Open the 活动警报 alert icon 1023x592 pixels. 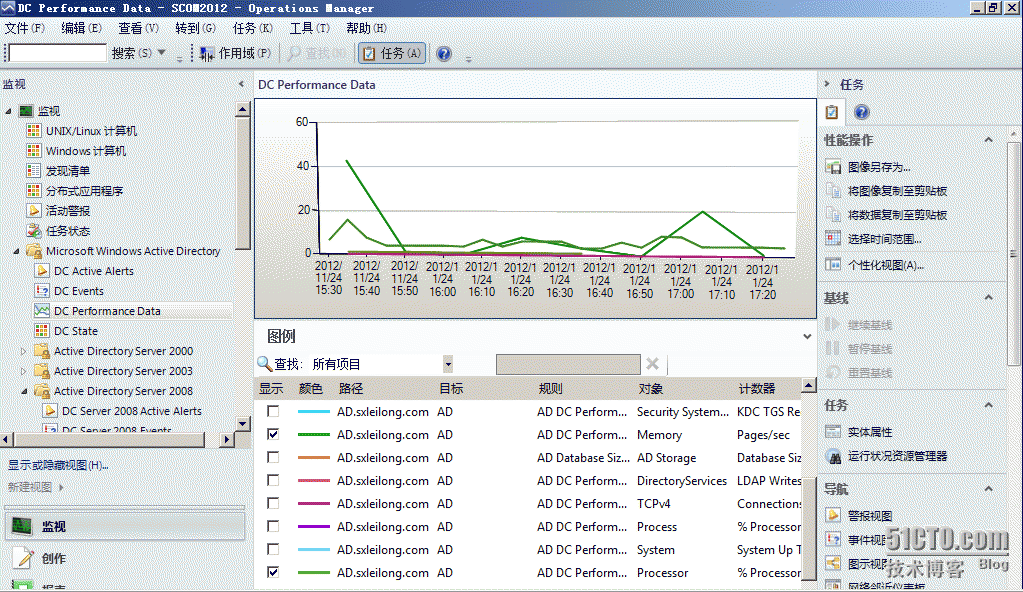[34, 211]
